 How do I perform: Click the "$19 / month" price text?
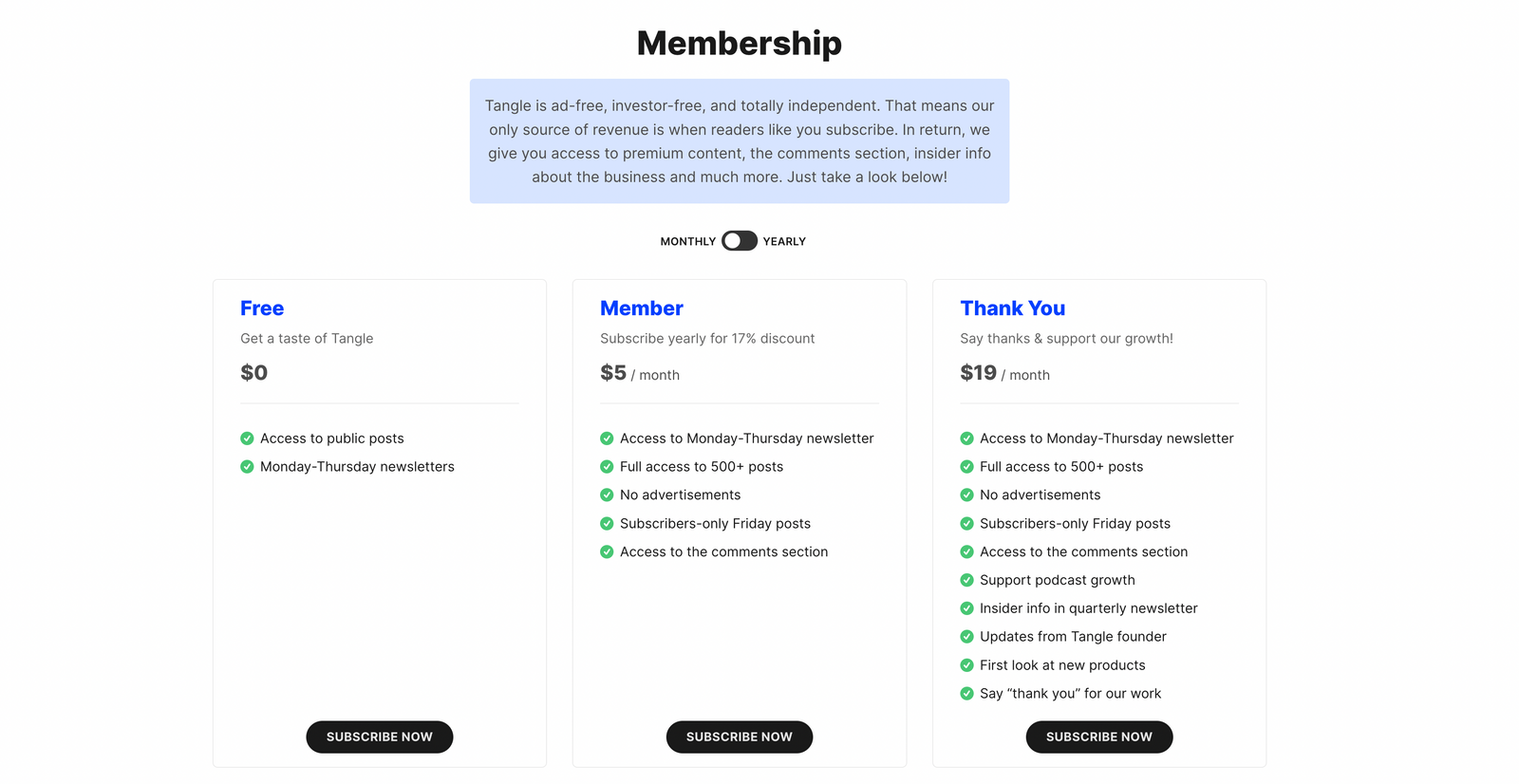coord(1004,372)
